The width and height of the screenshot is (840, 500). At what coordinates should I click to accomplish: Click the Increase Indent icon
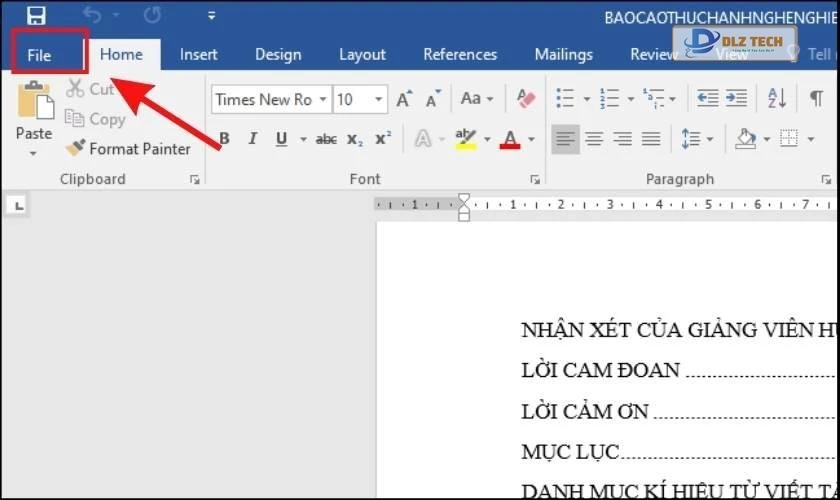735,99
